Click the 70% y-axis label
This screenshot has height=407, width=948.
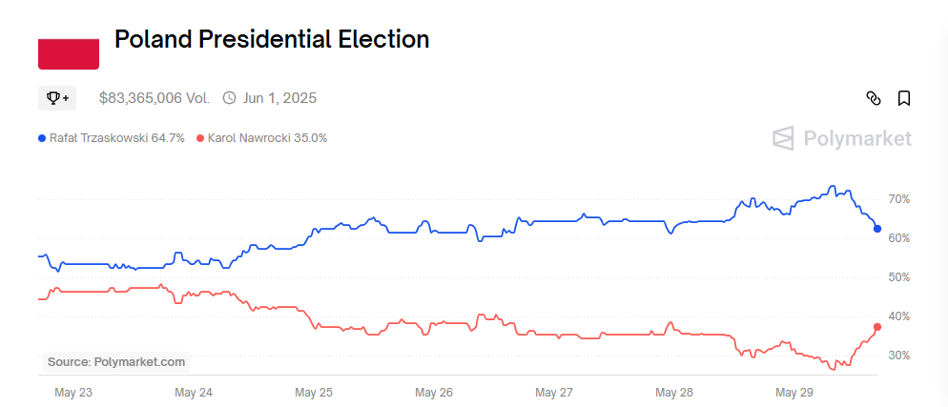[x=899, y=199]
